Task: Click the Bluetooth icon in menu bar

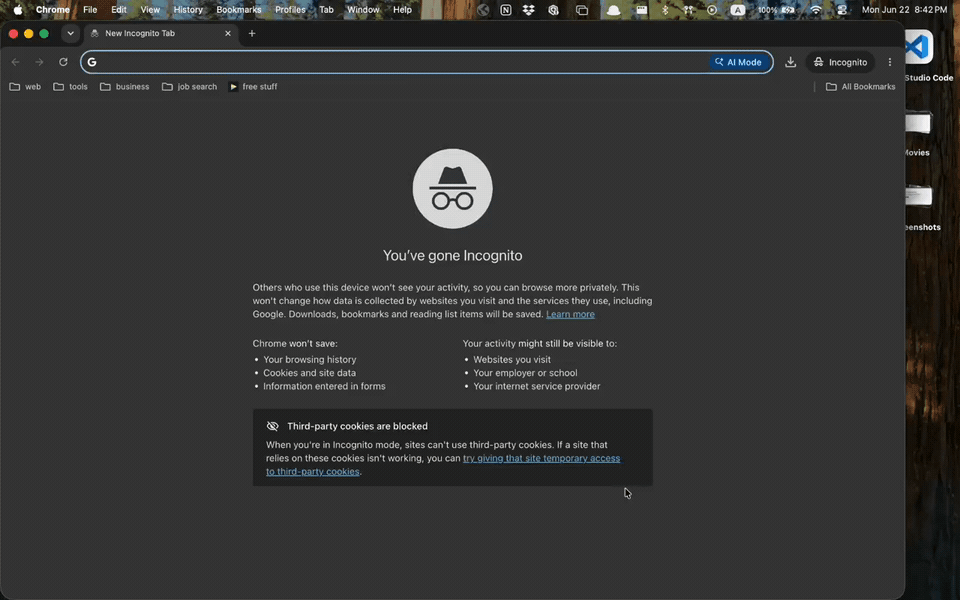Action: point(665,10)
